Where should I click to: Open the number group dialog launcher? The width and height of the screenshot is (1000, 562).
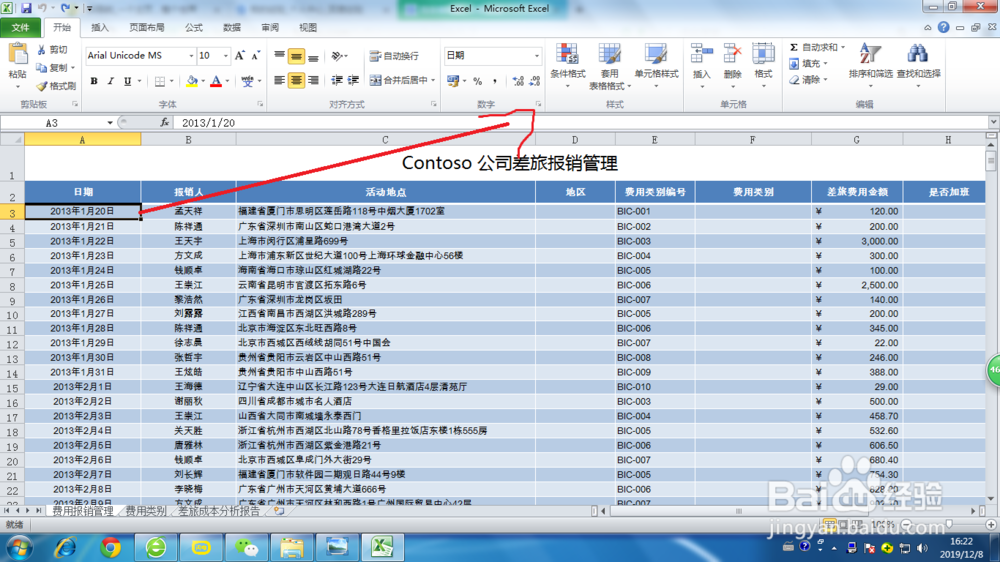[538, 104]
